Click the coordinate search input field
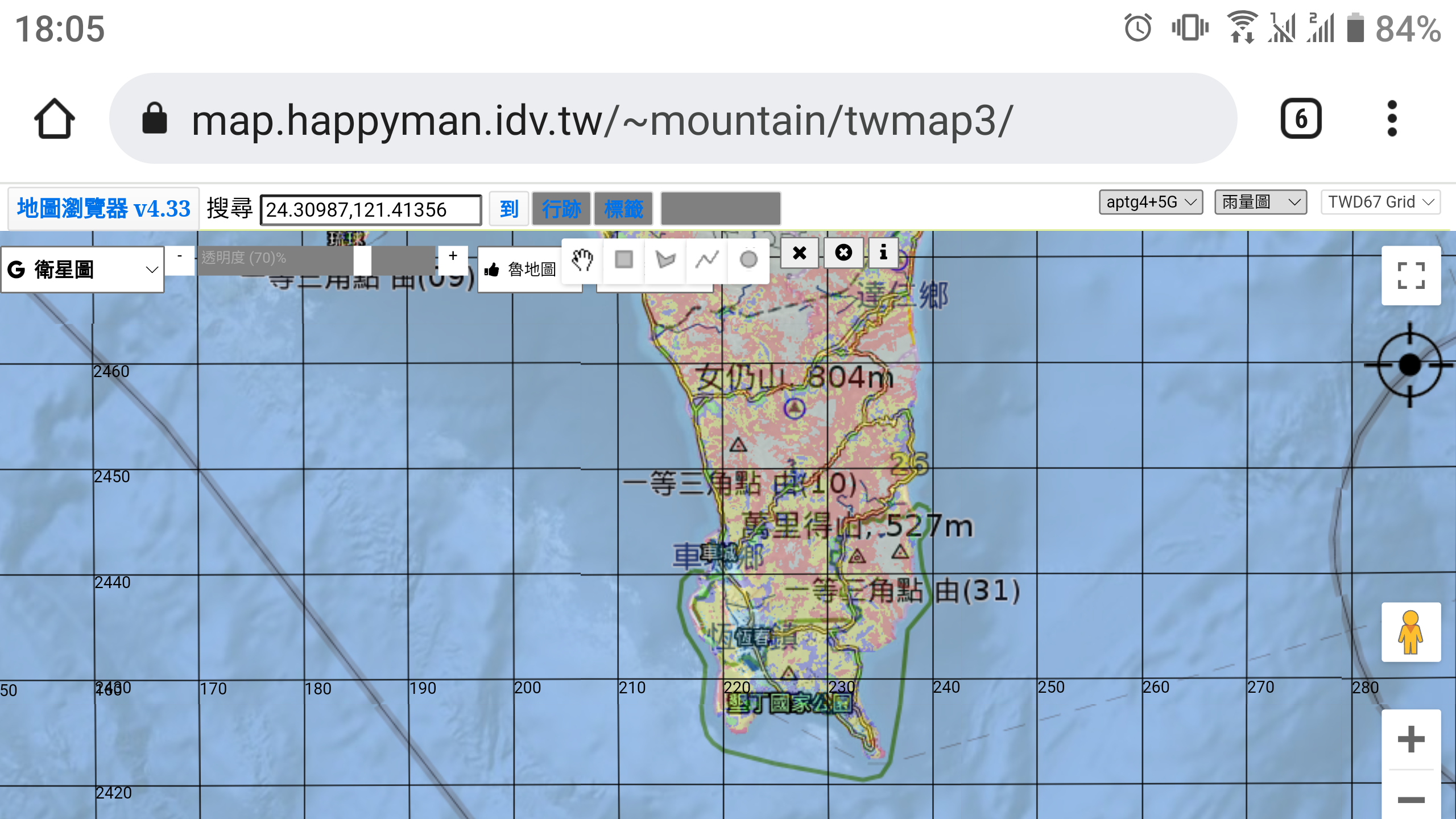Image resolution: width=1456 pixels, height=819 pixels. (x=370, y=209)
